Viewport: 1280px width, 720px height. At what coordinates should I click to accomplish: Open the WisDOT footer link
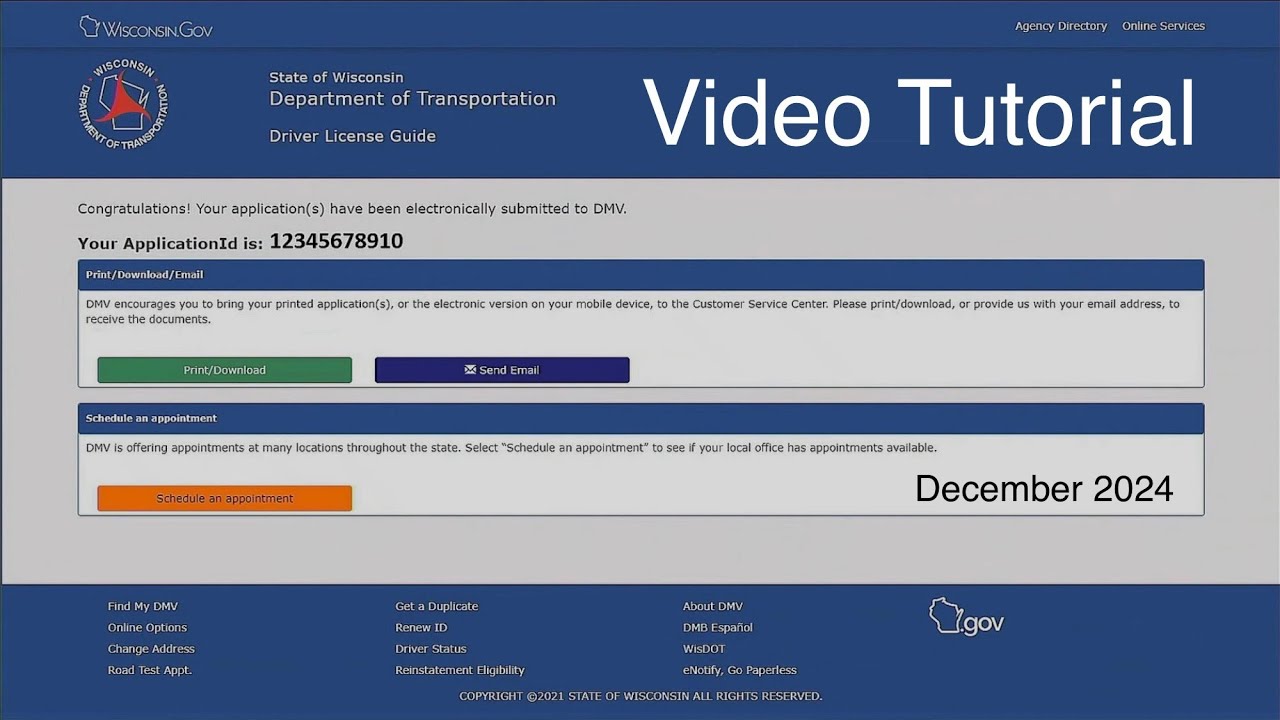point(704,649)
